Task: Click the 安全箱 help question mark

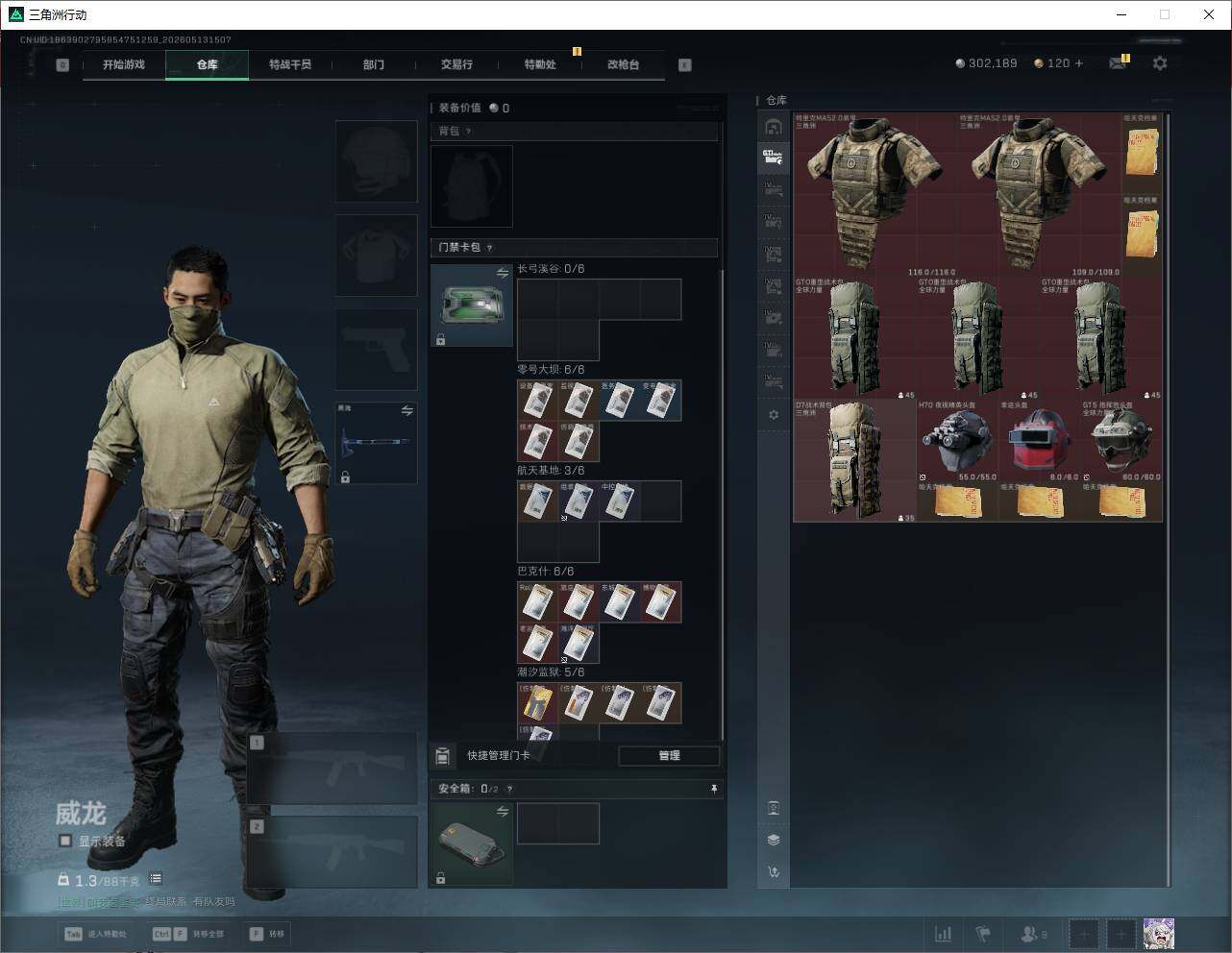Action: [509, 789]
